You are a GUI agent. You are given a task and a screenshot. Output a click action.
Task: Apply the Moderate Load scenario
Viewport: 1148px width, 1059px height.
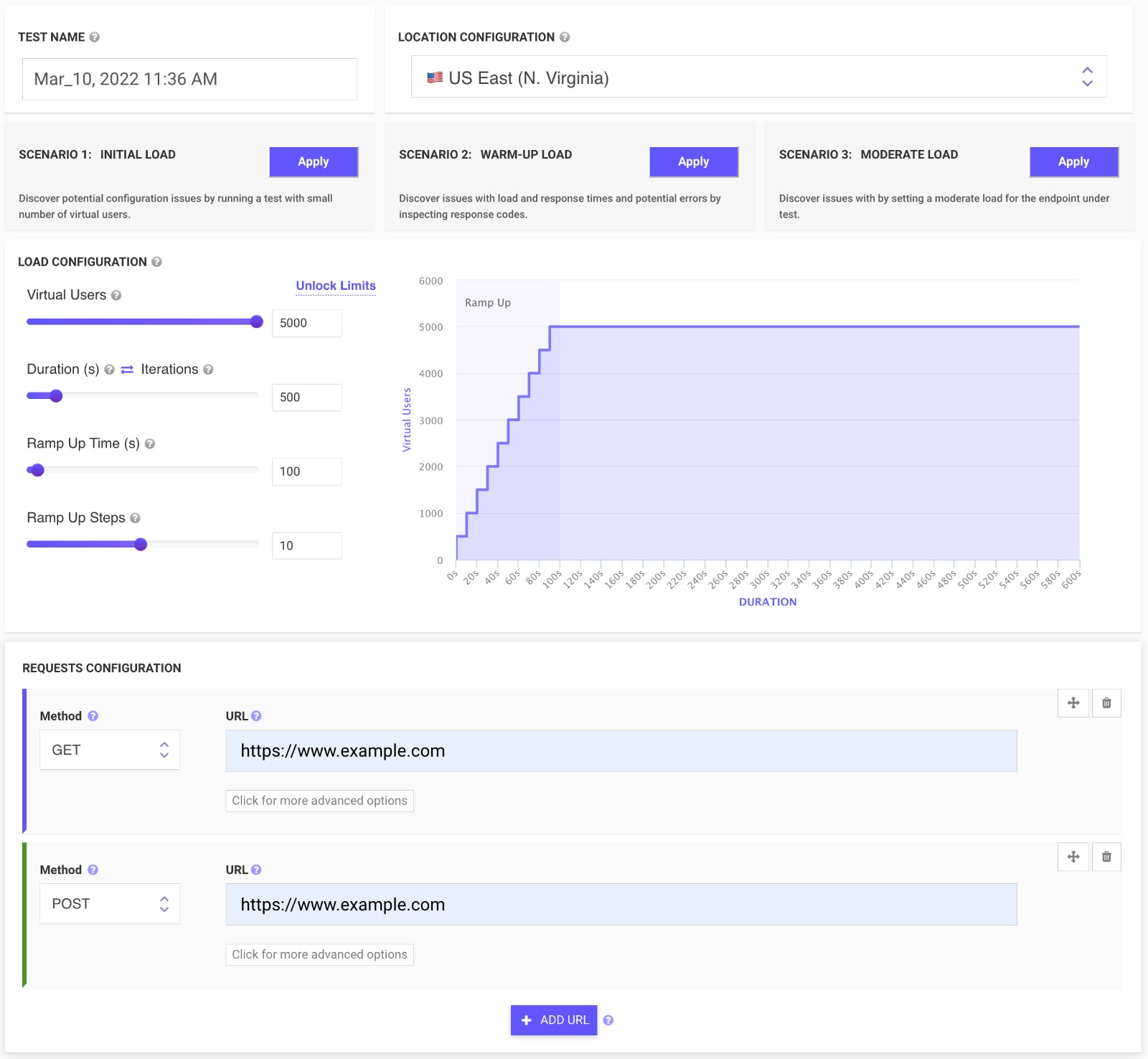[x=1073, y=161]
